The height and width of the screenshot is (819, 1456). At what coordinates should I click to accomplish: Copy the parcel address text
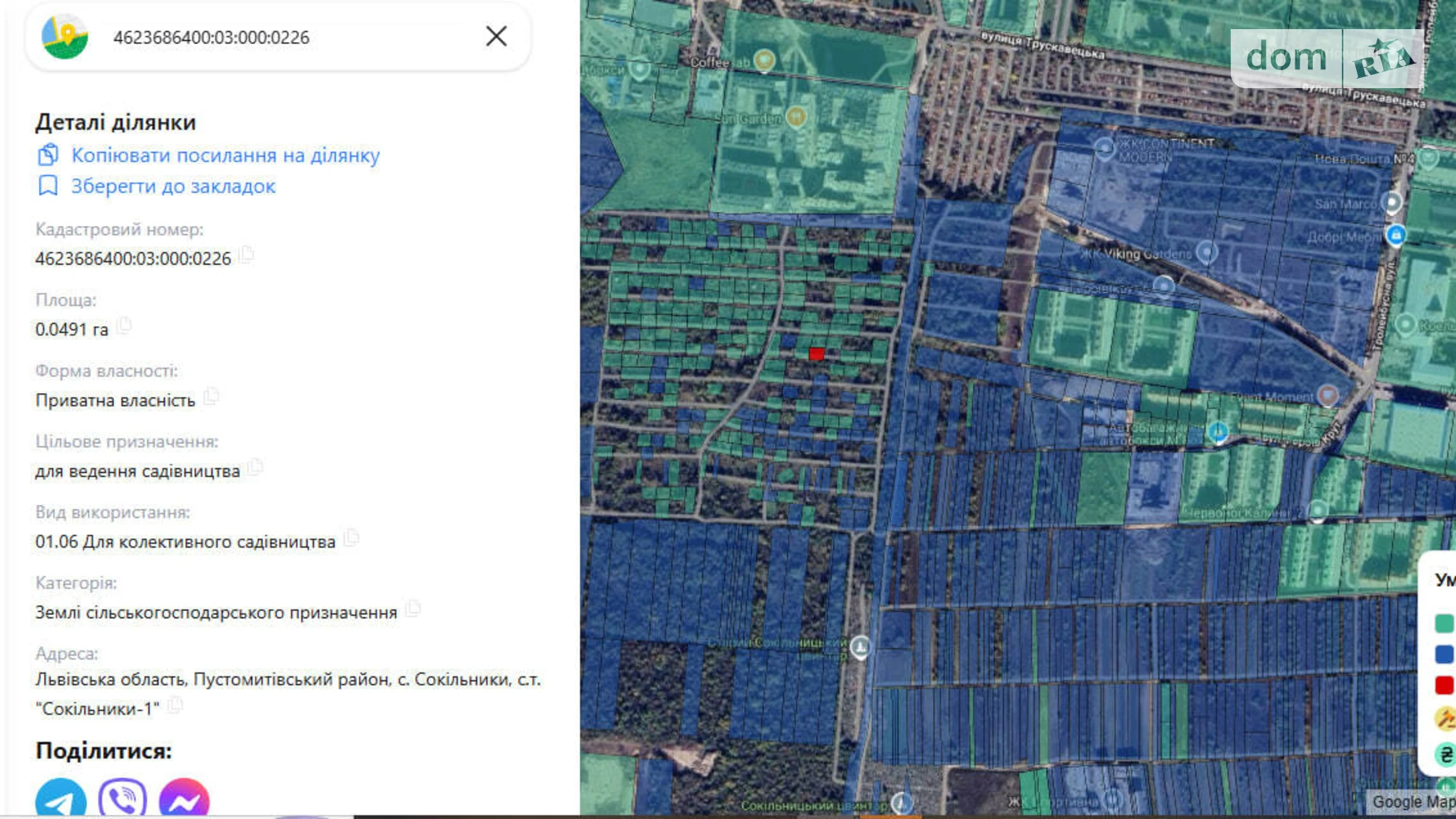175,705
